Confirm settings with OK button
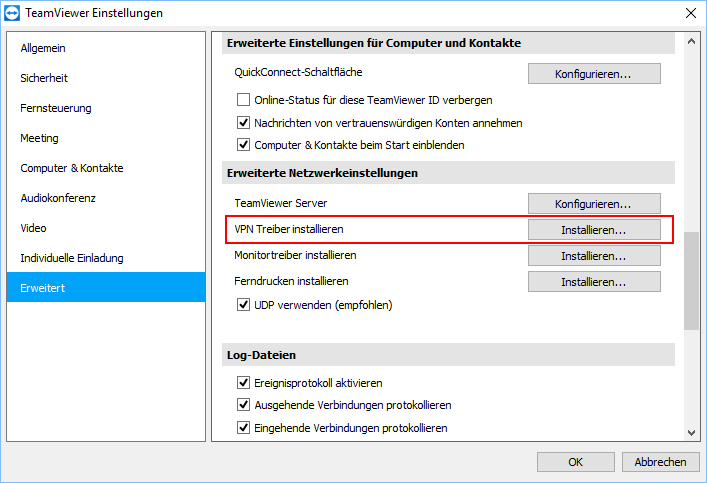The height and width of the screenshot is (483, 707). tap(575, 462)
